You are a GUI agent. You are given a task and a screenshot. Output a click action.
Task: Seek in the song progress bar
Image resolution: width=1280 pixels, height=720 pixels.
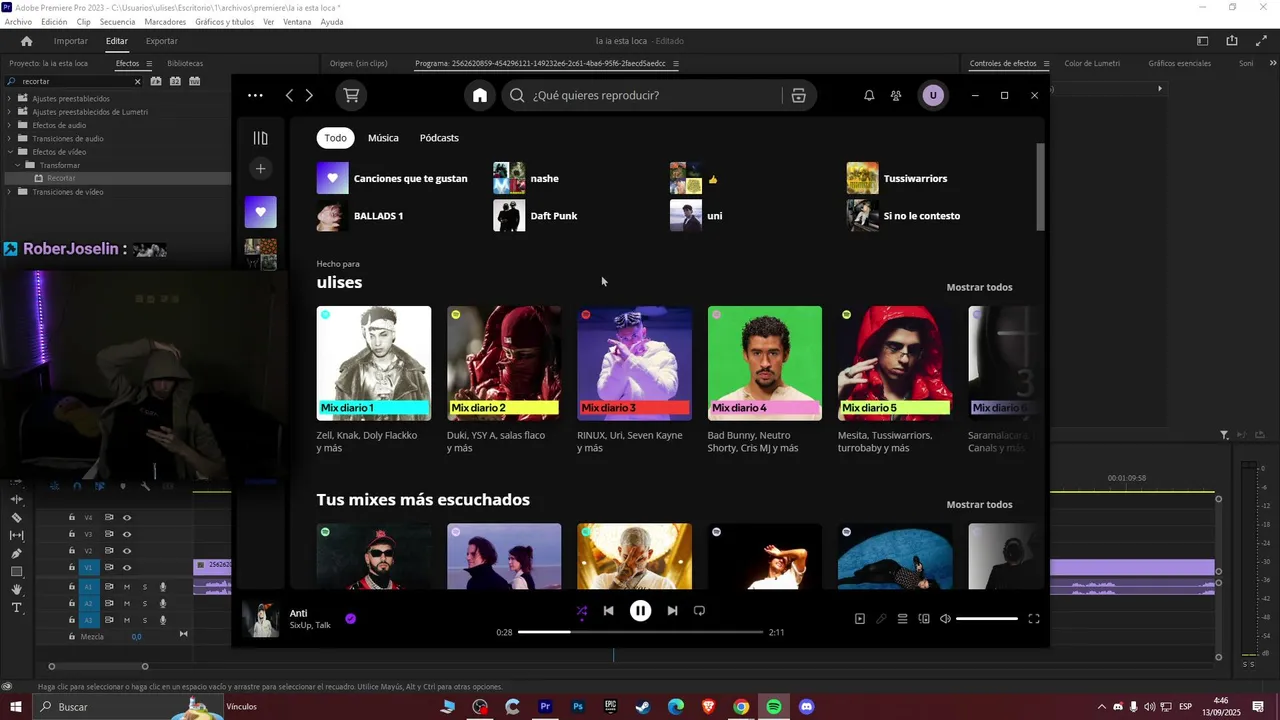tap(640, 632)
